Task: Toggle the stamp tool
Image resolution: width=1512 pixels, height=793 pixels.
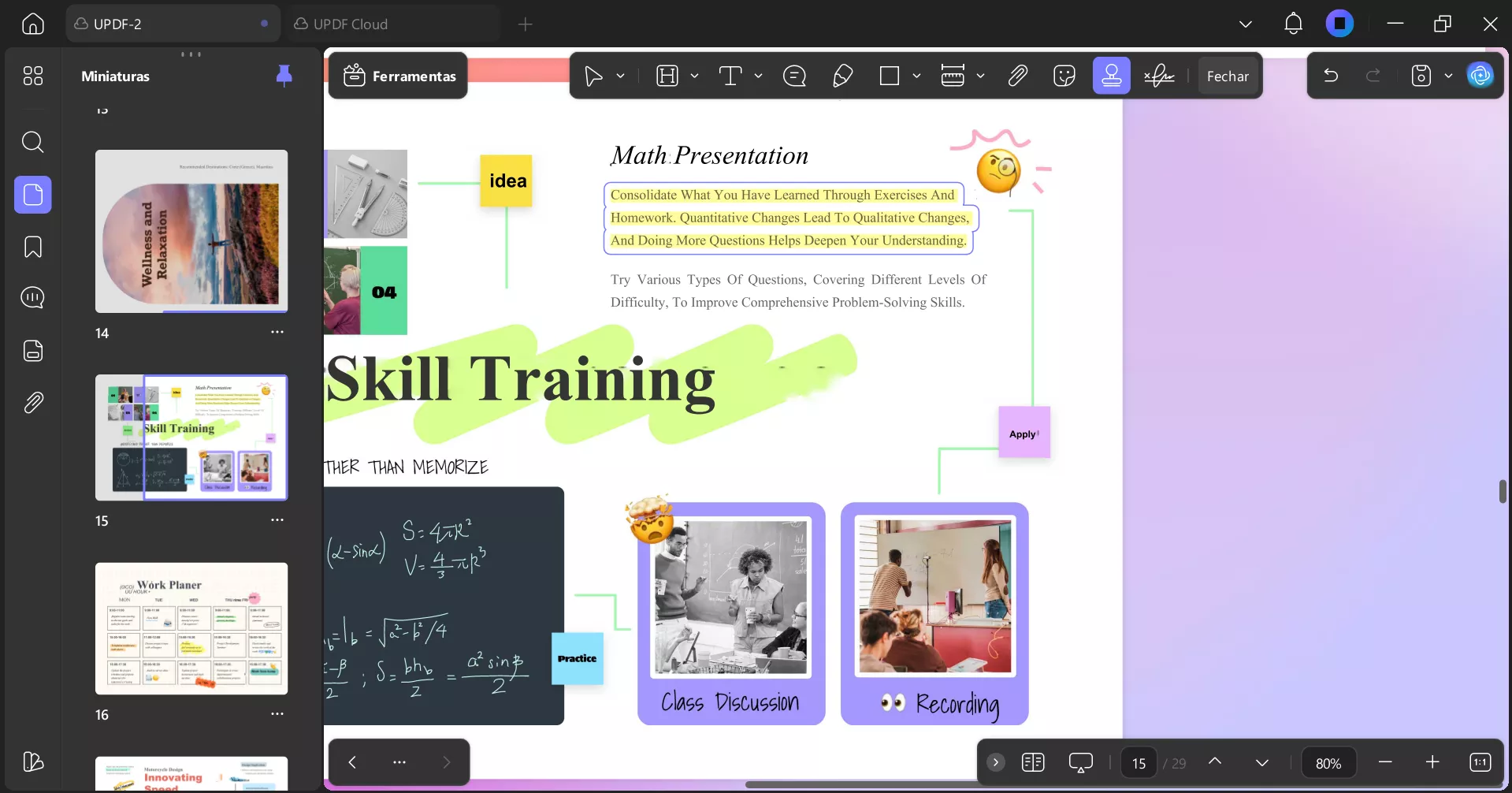Action: (1112, 76)
